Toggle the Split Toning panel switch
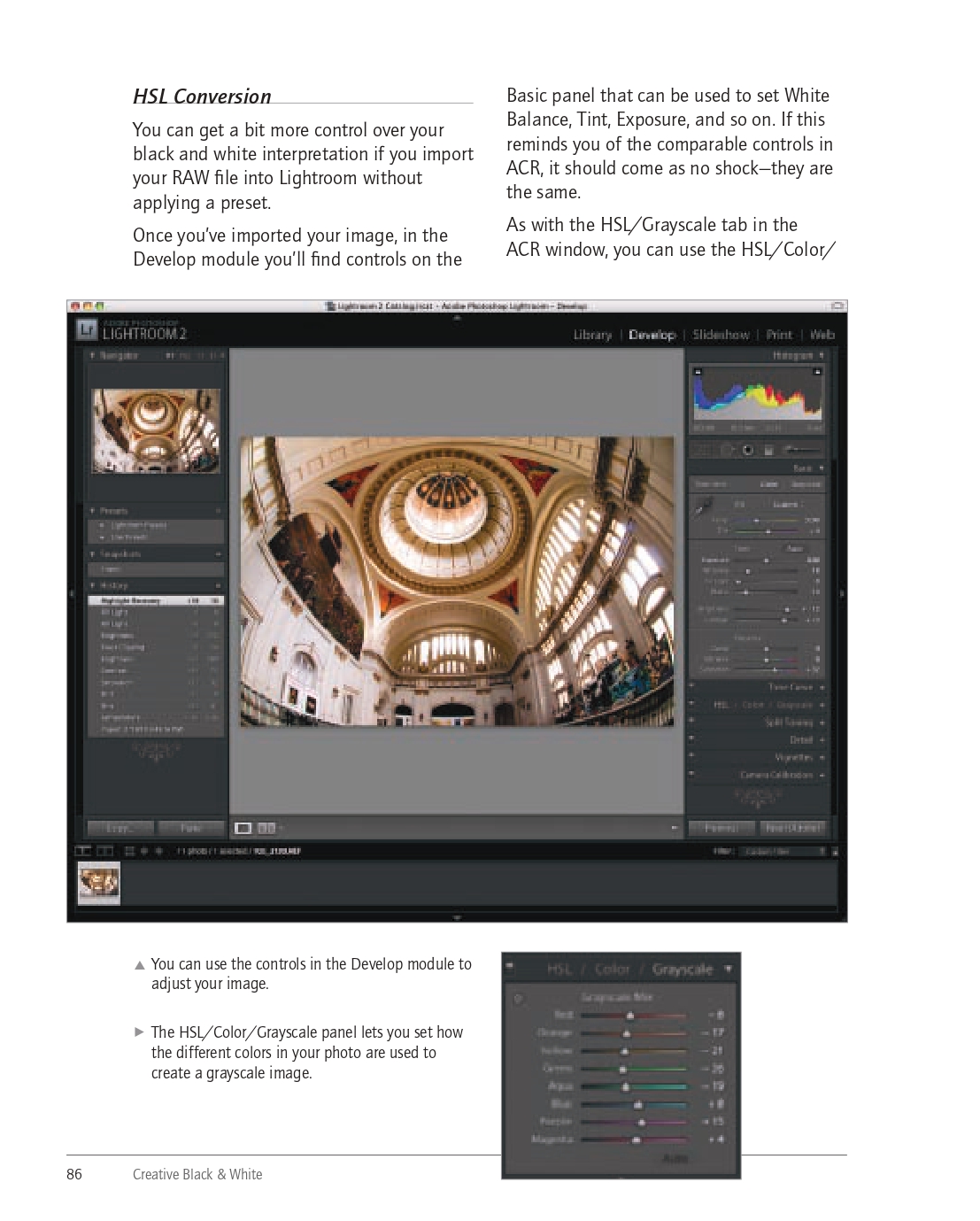The height and width of the screenshot is (1221, 980). [x=692, y=723]
